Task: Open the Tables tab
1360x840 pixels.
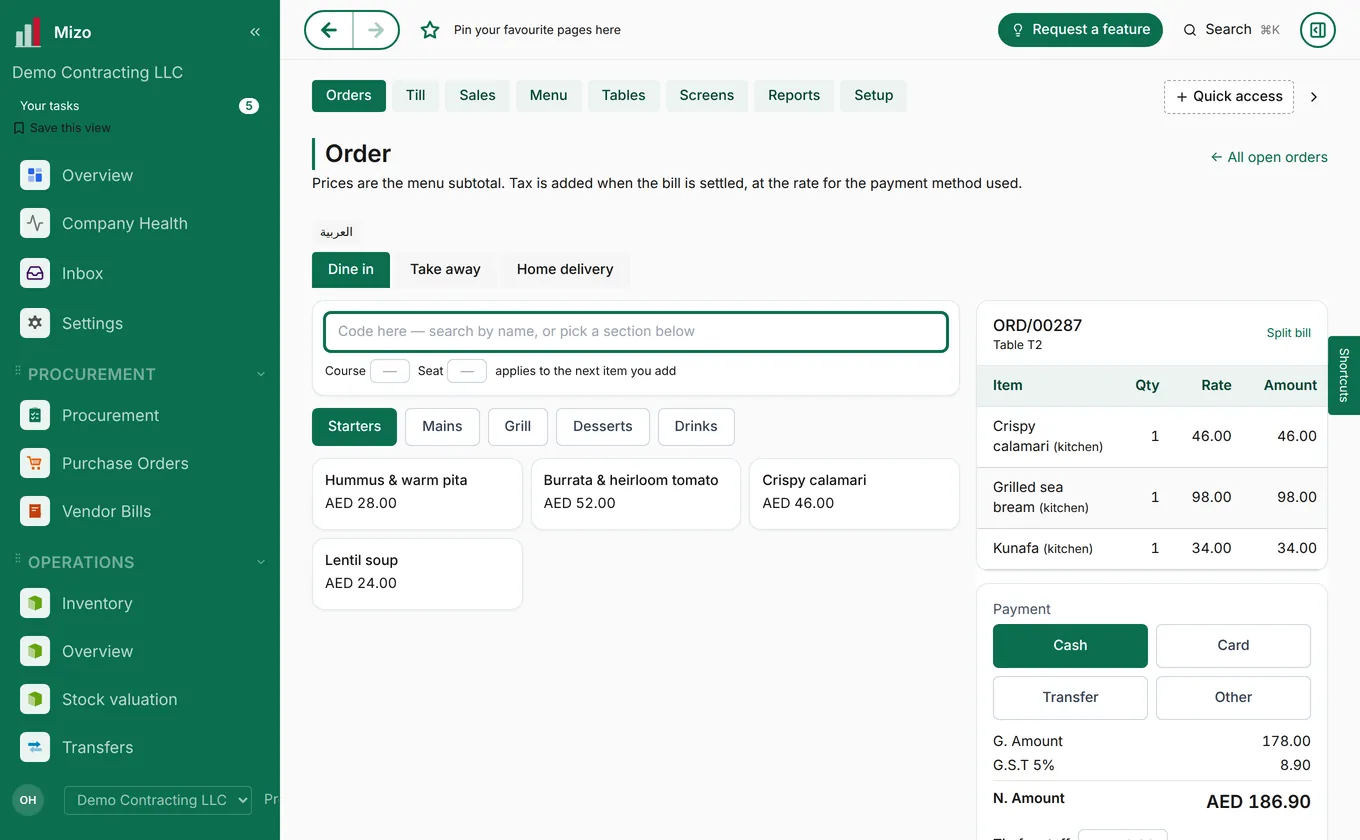Action: pyautogui.click(x=624, y=96)
